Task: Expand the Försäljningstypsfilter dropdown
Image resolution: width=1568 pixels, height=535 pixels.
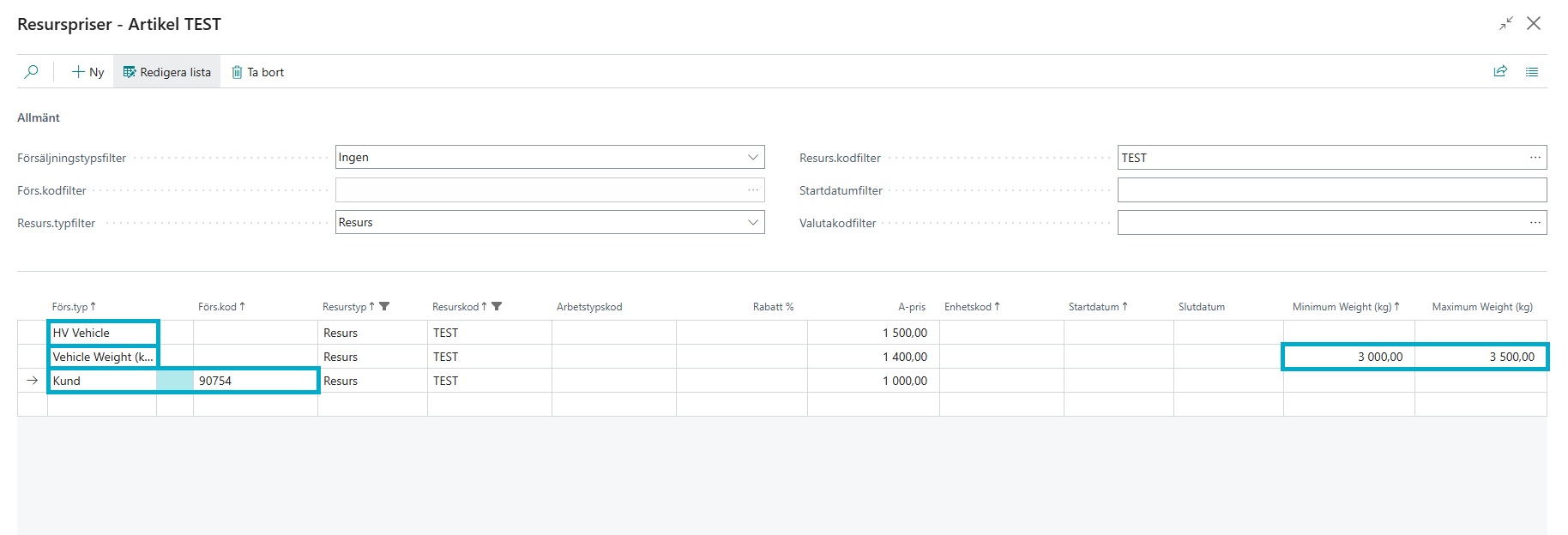Action: (752, 158)
